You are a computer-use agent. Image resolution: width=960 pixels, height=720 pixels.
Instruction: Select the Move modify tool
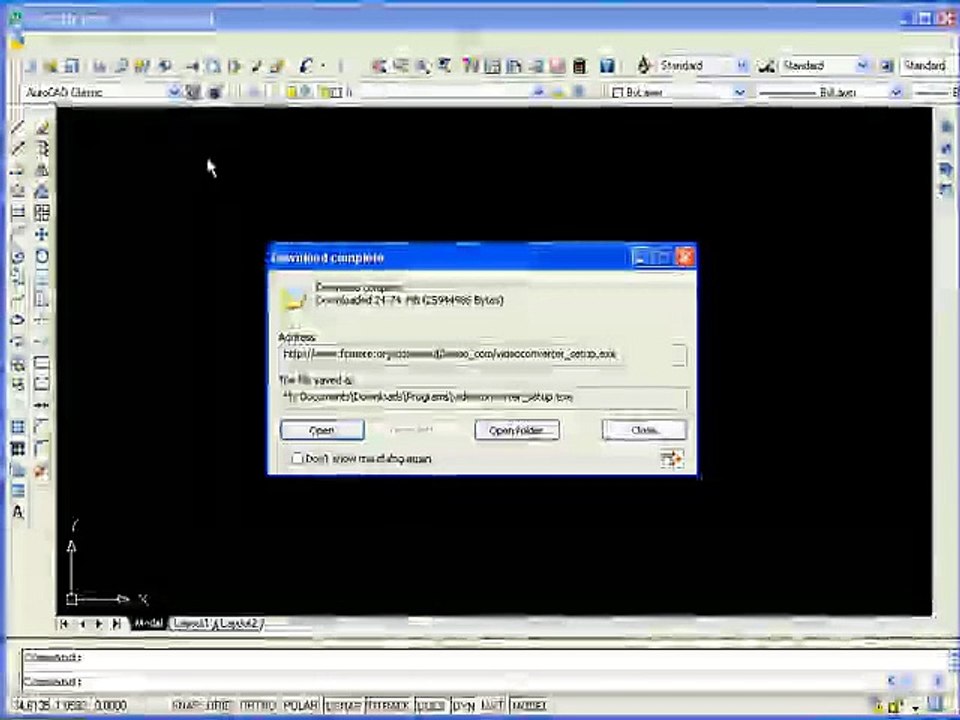tap(42, 234)
